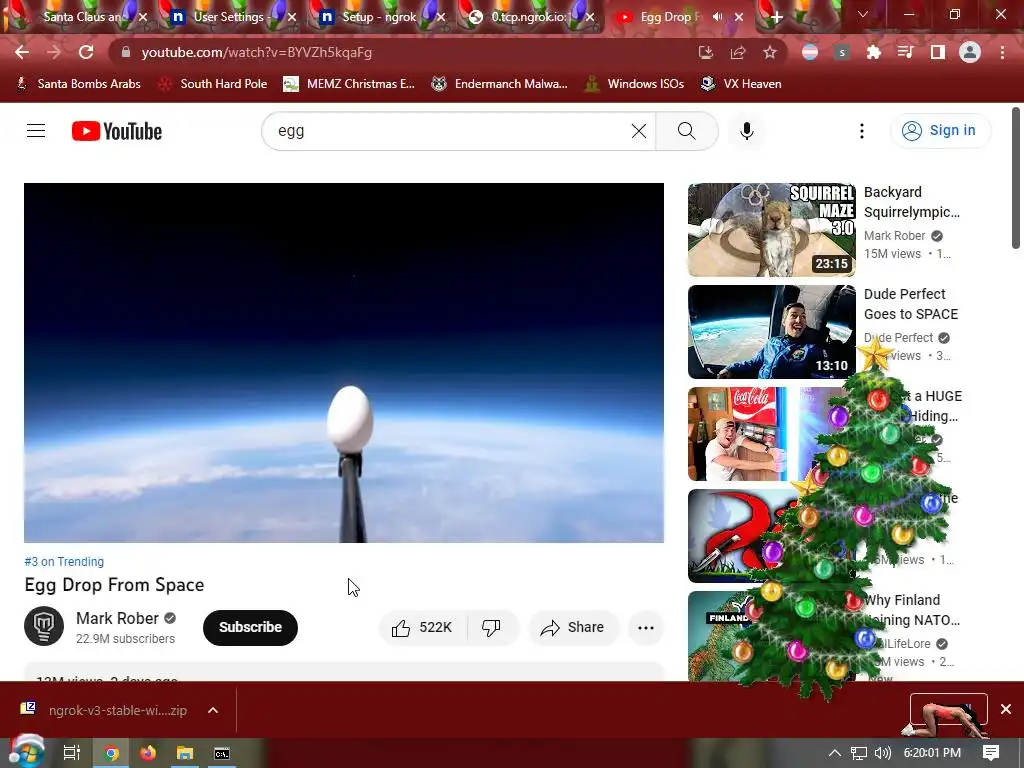
Task: Clear the search box with X
Action: [639, 131]
